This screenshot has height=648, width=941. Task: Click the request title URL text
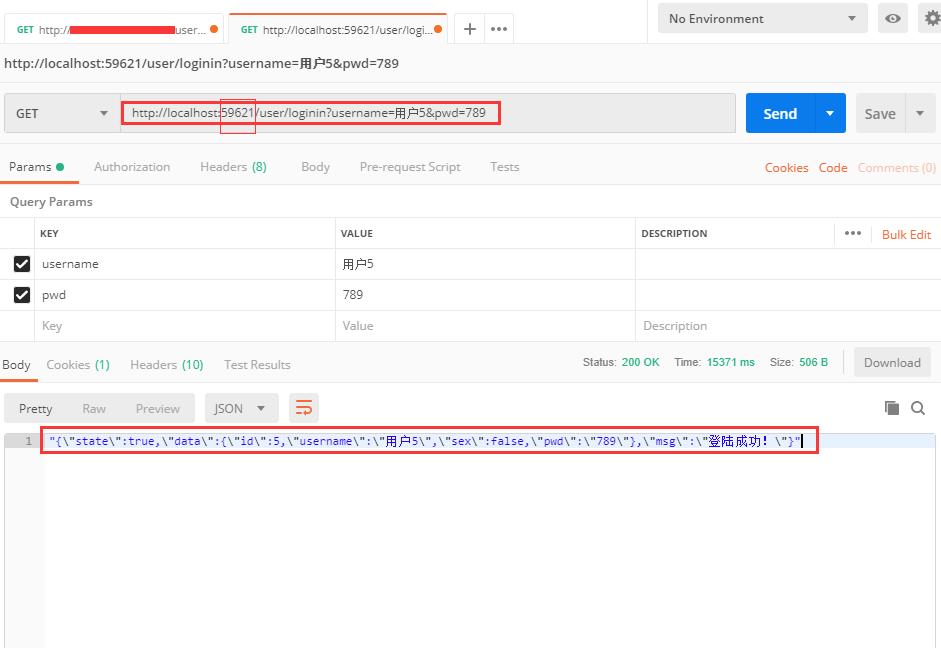point(201,63)
